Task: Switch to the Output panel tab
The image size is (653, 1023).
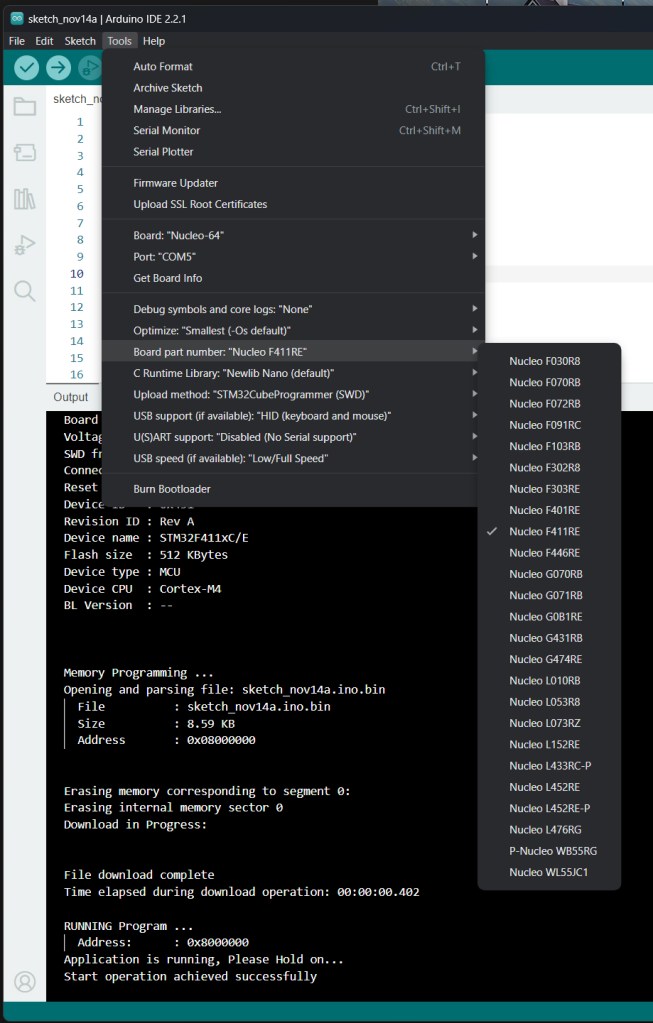Action: coord(71,397)
